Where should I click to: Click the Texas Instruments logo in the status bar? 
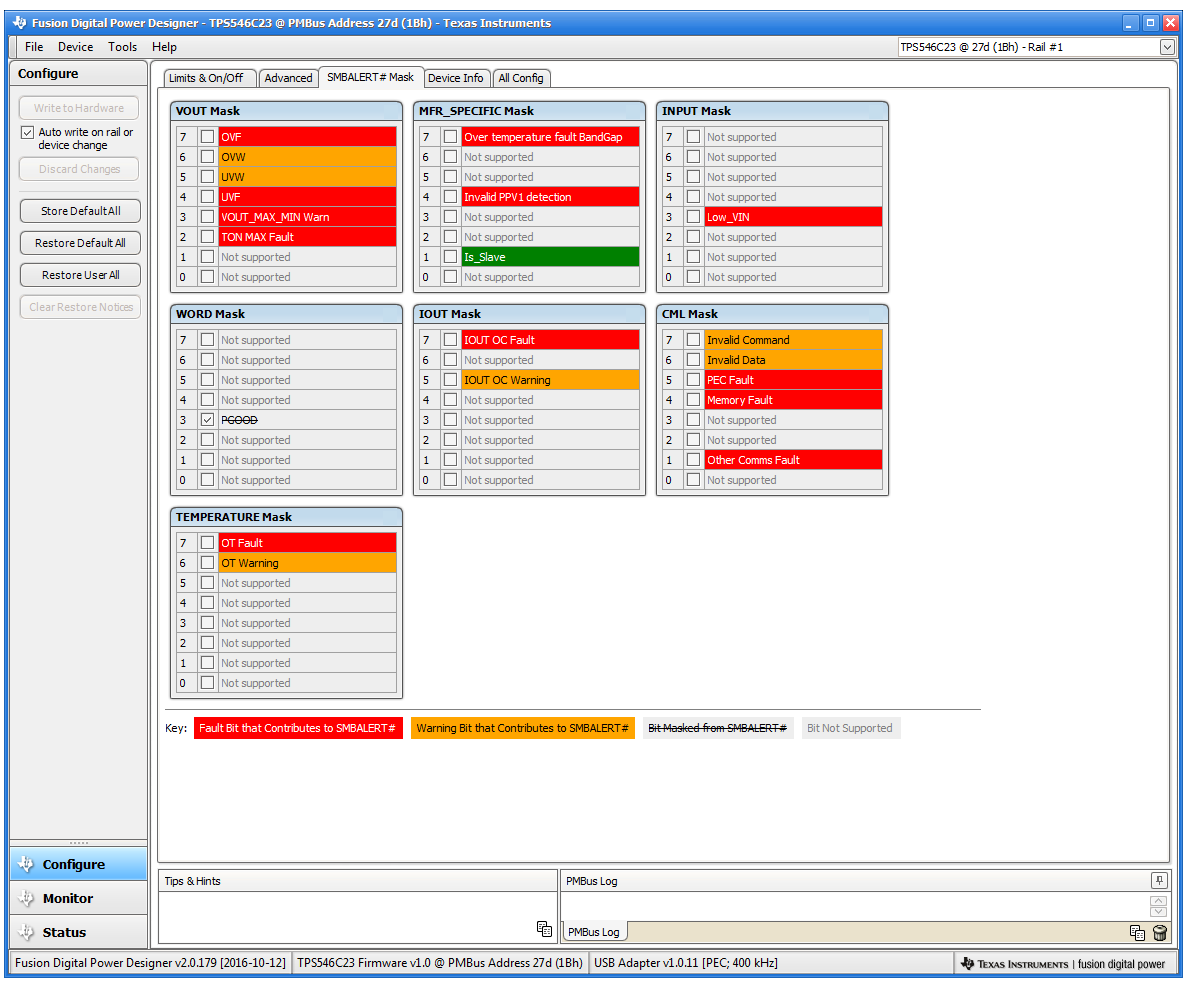coord(968,963)
